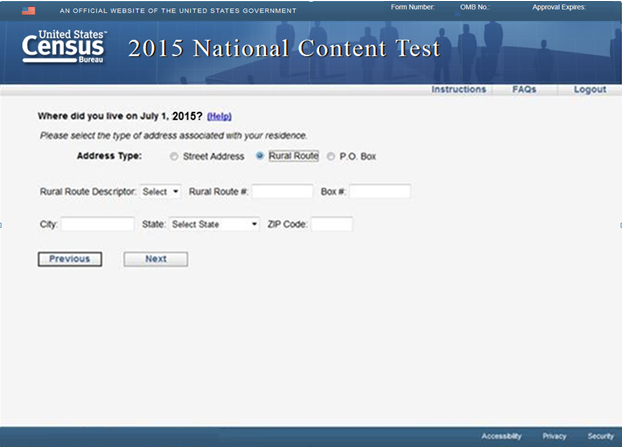Focus the Rural Route # input field
The width and height of the screenshot is (622, 447).
tap(282, 192)
